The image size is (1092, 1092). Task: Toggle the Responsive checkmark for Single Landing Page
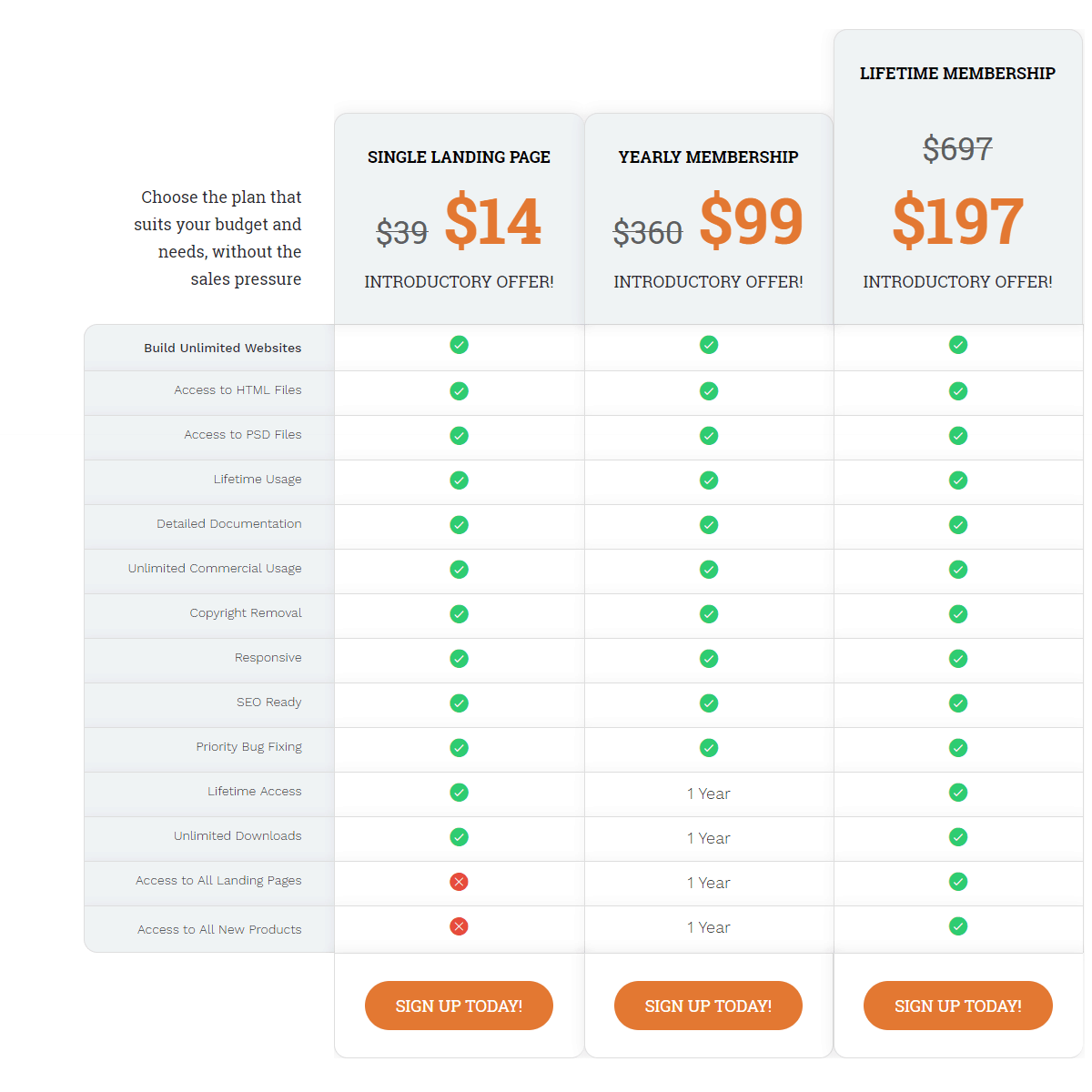459,658
